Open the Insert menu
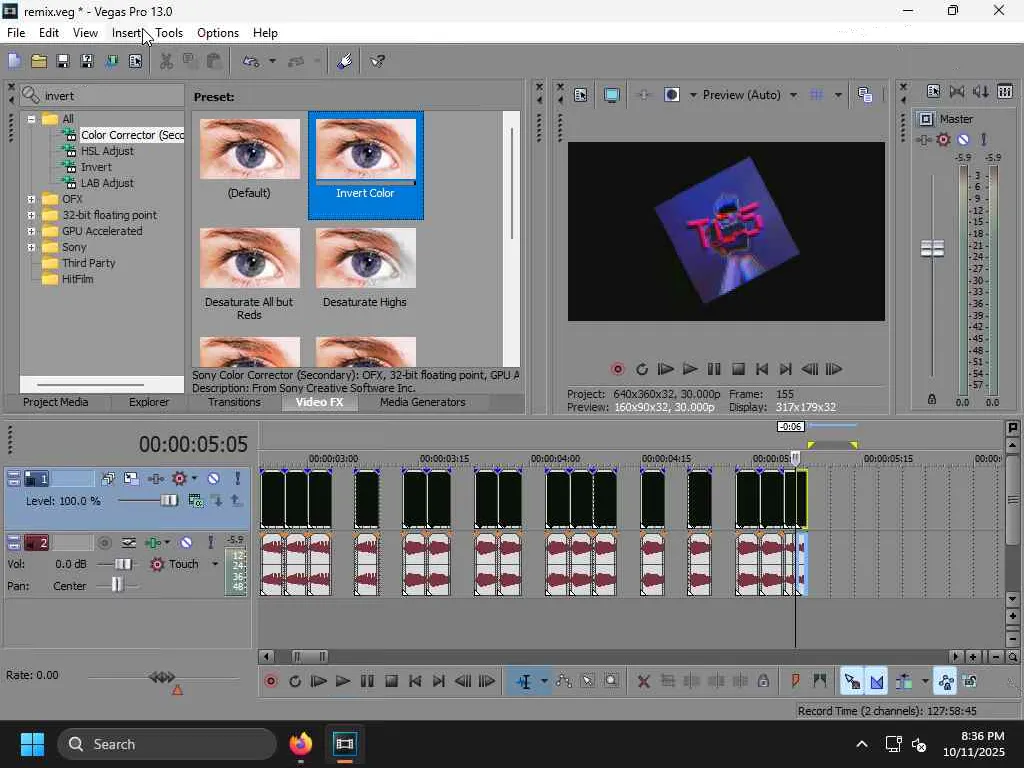This screenshot has width=1024, height=768. 126,33
